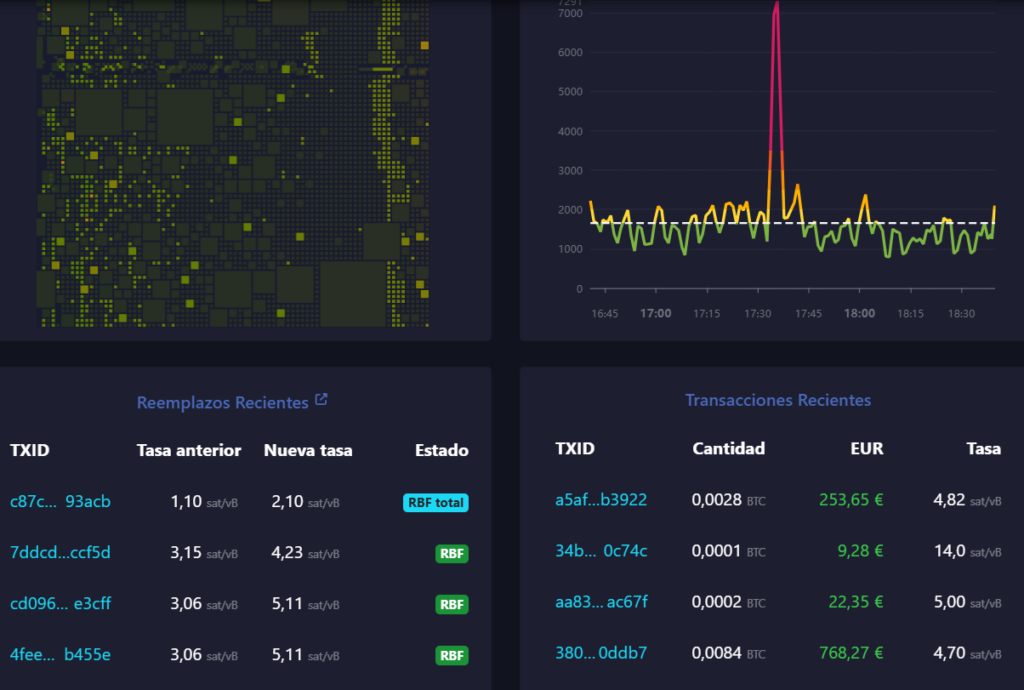This screenshot has width=1024, height=690.
Task: Click the green RBF badge for 7ddcd...ccf5d
Action: pos(452,554)
